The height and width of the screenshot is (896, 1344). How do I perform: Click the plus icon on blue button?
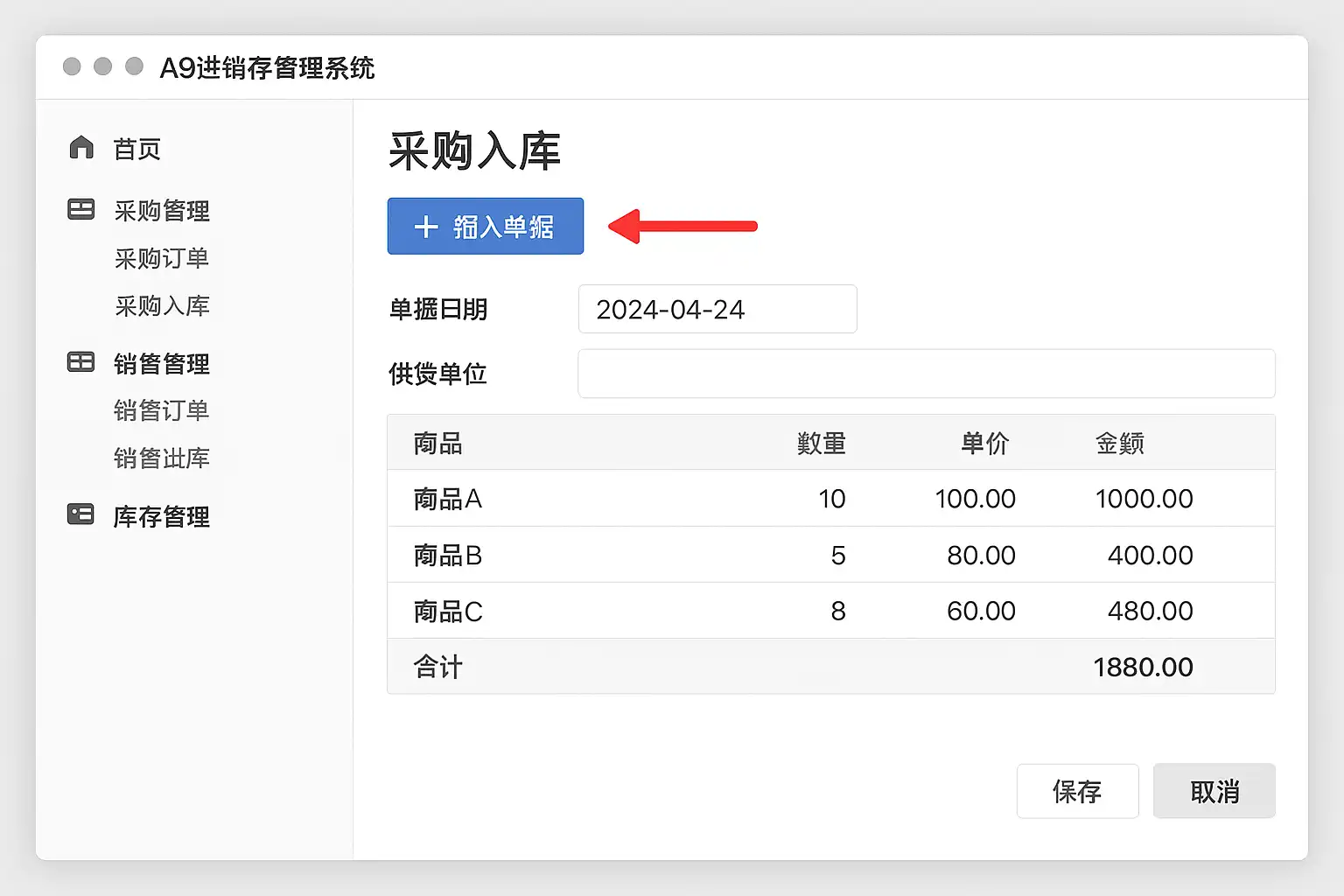coord(426,227)
